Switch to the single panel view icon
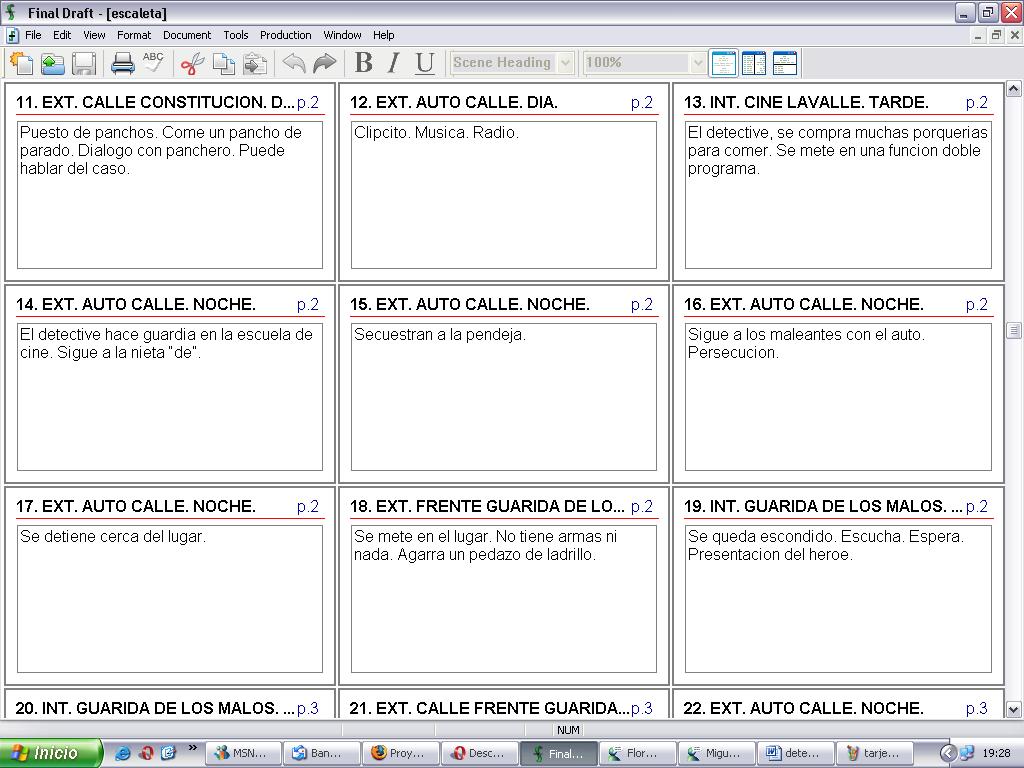Image resolution: width=1024 pixels, height=768 pixels. point(724,63)
